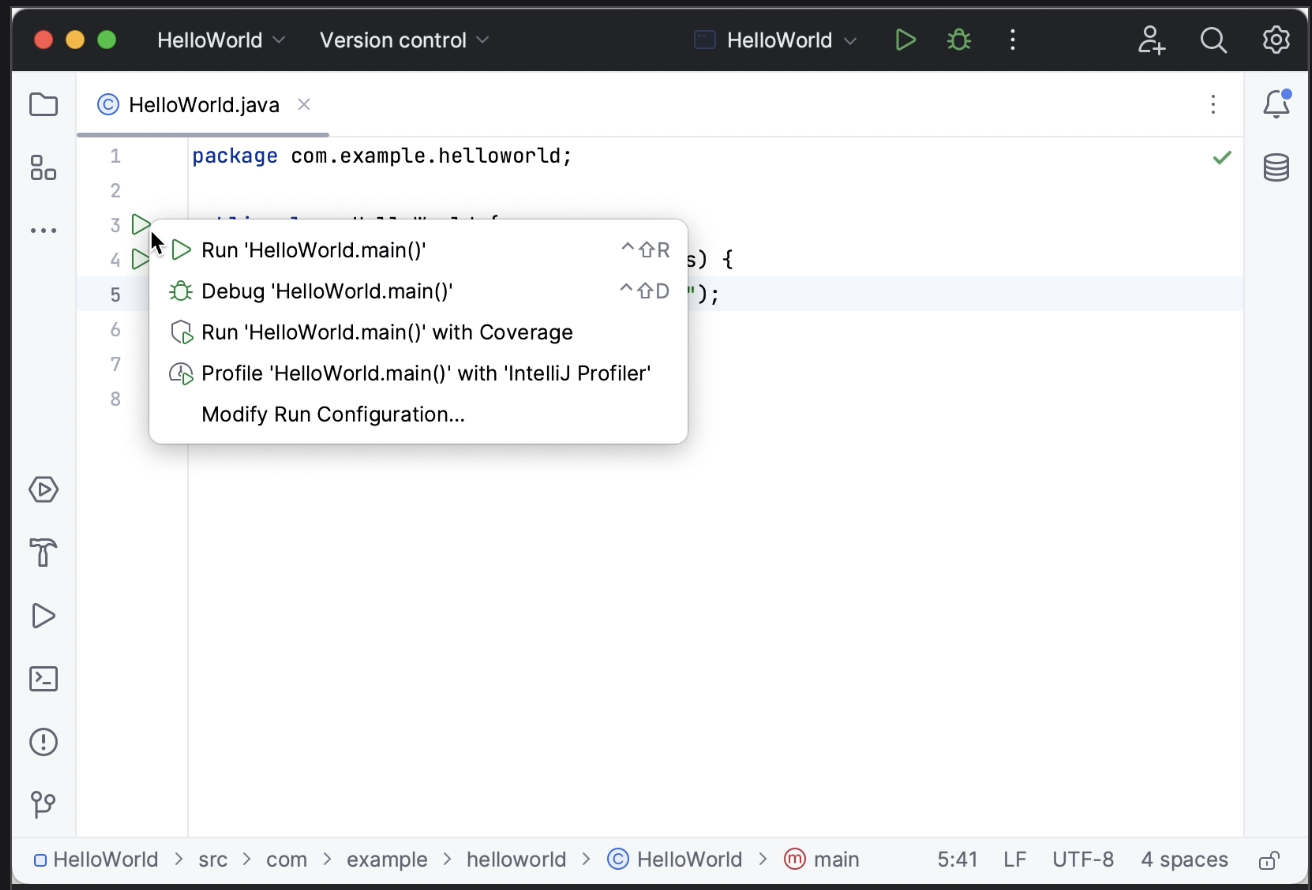Image resolution: width=1312 pixels, height=890 pixels.
Task: Click the package declaration text on line 1
Action: pyautogui.click(x=382, y=156)
